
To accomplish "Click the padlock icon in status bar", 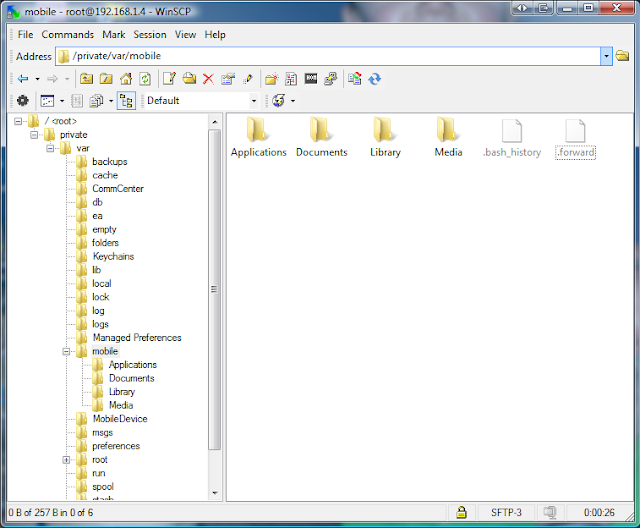I will 461,512.
